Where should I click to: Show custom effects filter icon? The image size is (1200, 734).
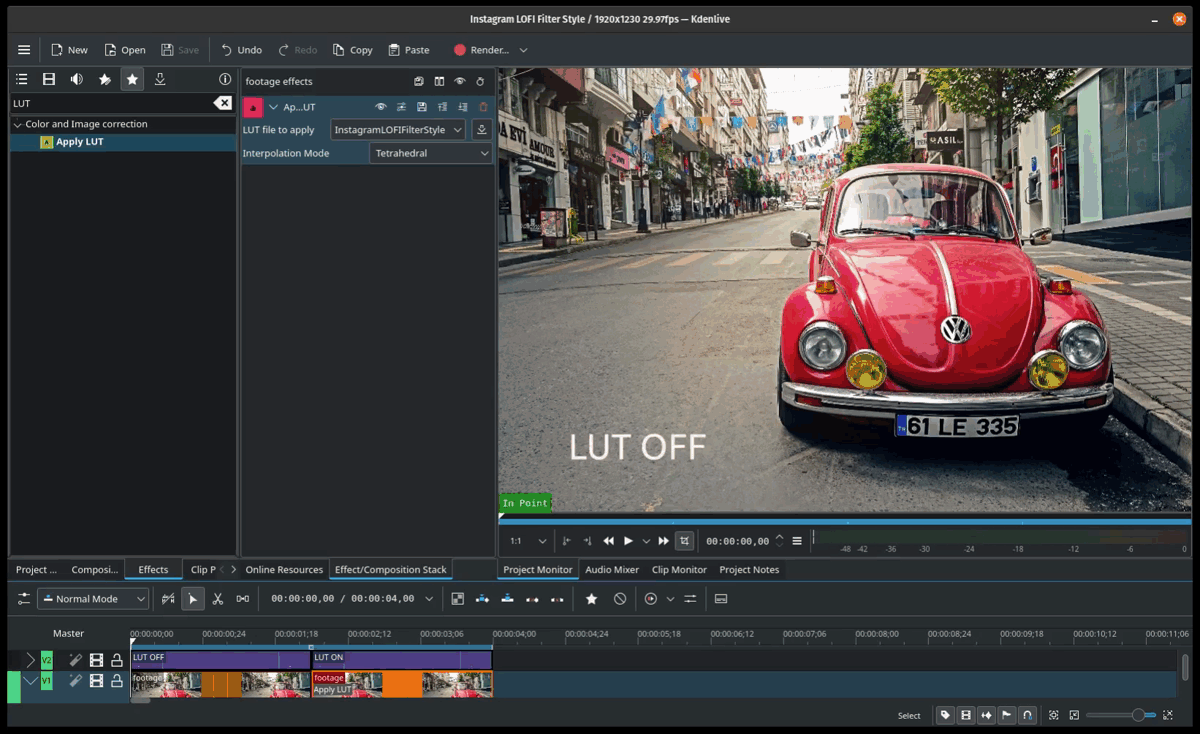(104, 79)
